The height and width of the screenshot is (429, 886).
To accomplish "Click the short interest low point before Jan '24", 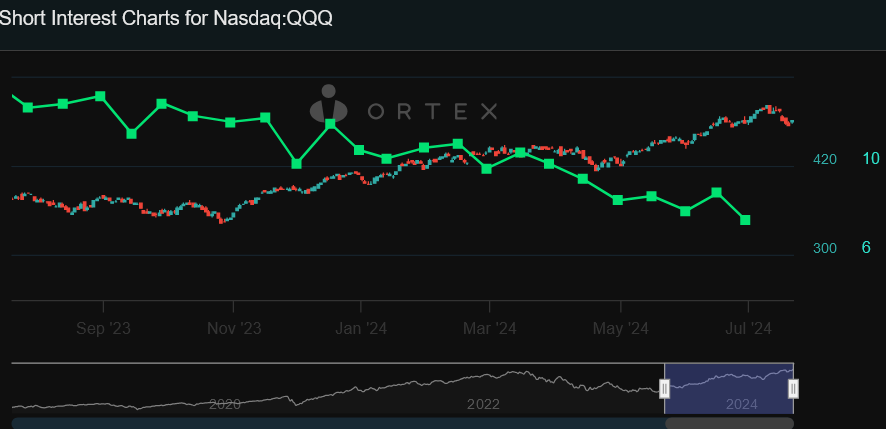I will (297, 163).
